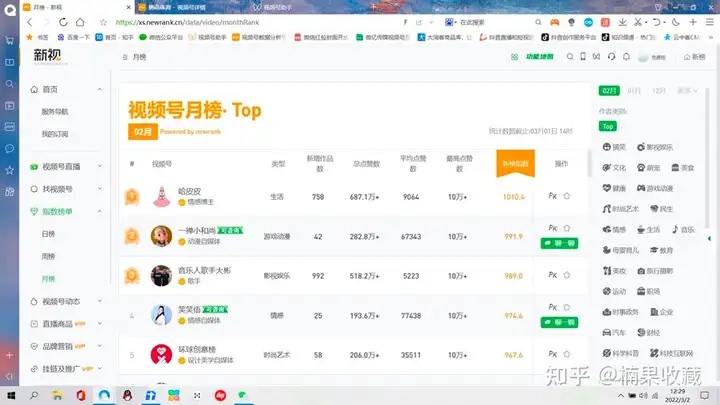Filter by 运动 category
Image resolution: width=720 pixels, height=405 pixels.
coord(614,291)
